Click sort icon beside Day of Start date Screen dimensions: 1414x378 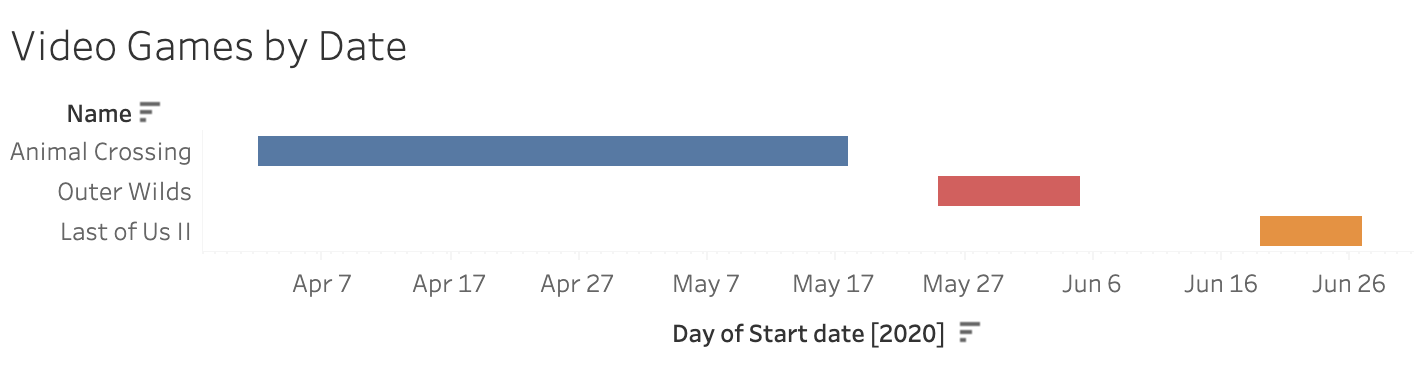(969, 333)
